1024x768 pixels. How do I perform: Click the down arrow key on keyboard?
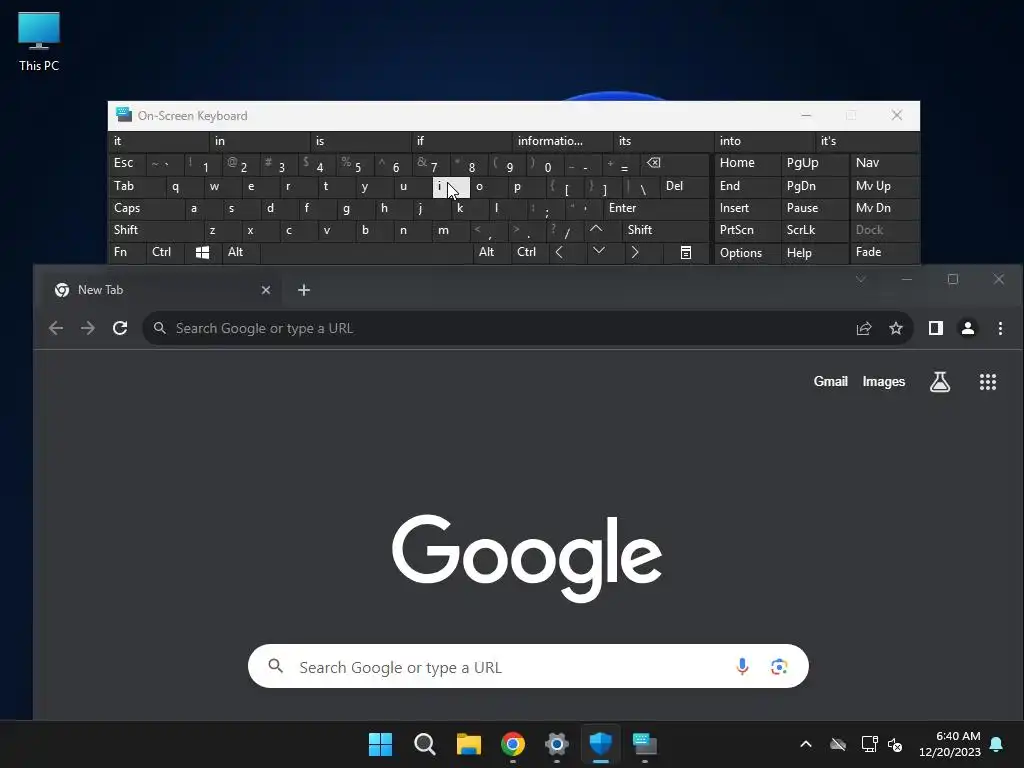click(x=599, y=251)
